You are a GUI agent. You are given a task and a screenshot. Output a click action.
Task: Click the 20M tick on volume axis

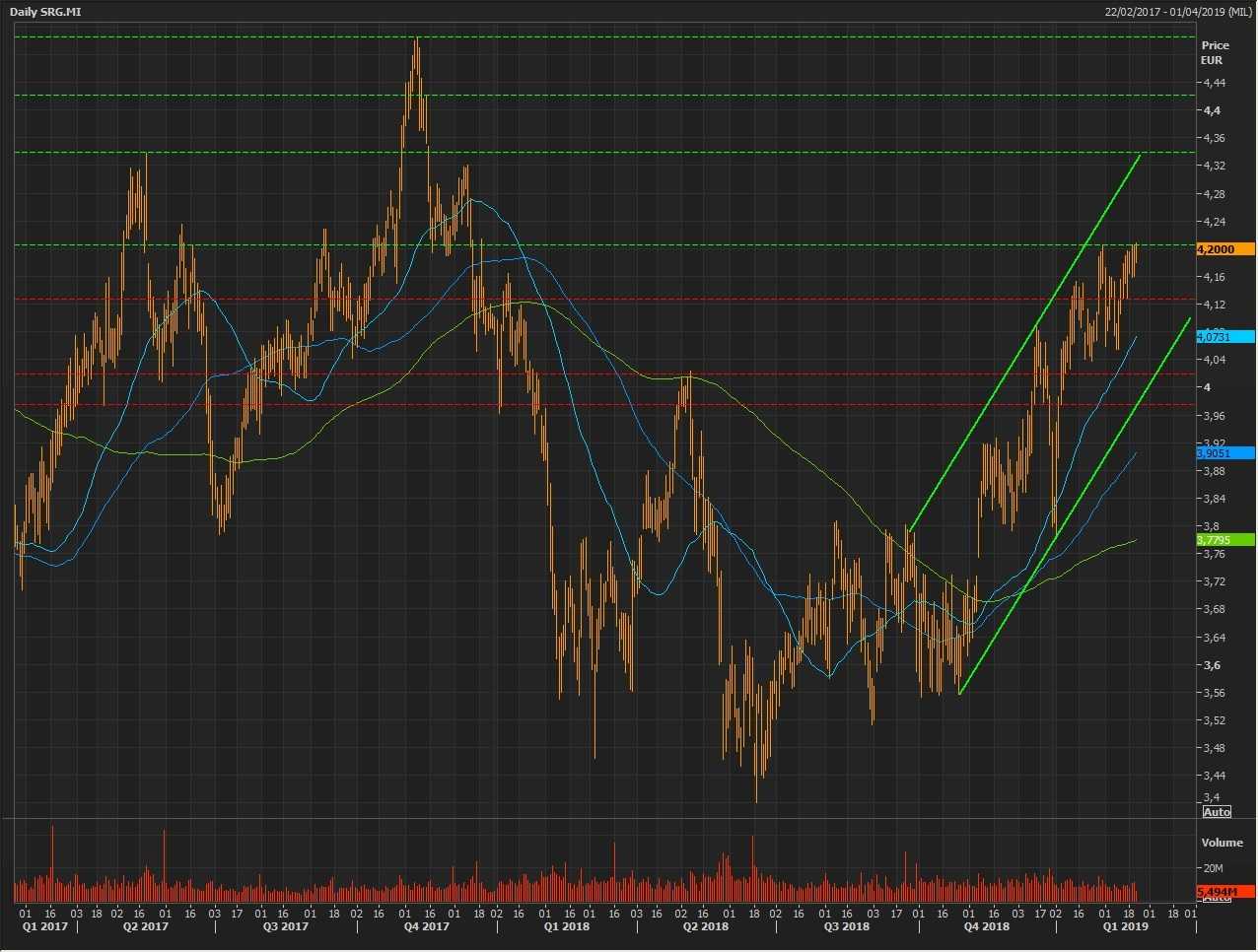coord(1213,868)
